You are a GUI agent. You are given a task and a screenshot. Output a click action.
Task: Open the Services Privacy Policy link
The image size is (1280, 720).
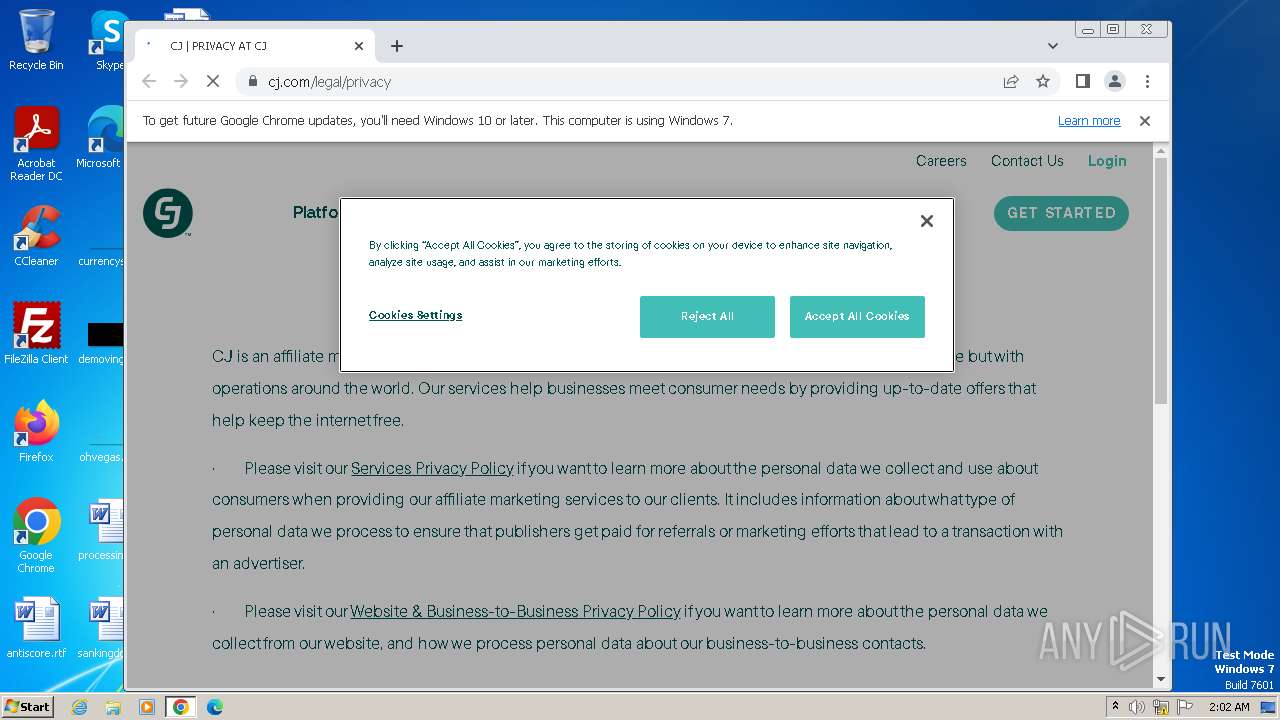pos(432,468)
